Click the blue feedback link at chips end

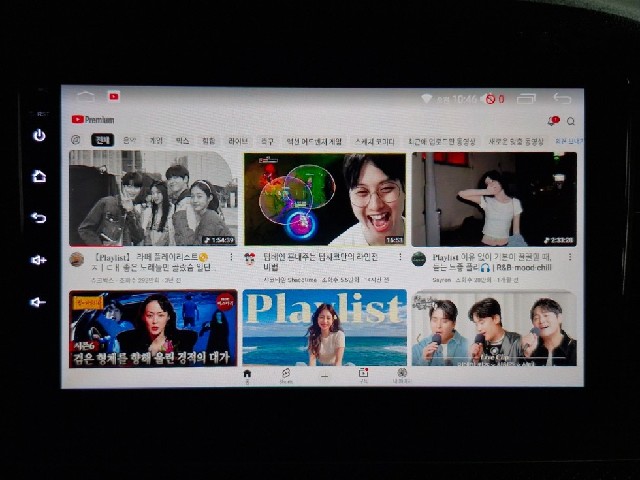coord(568,141)
